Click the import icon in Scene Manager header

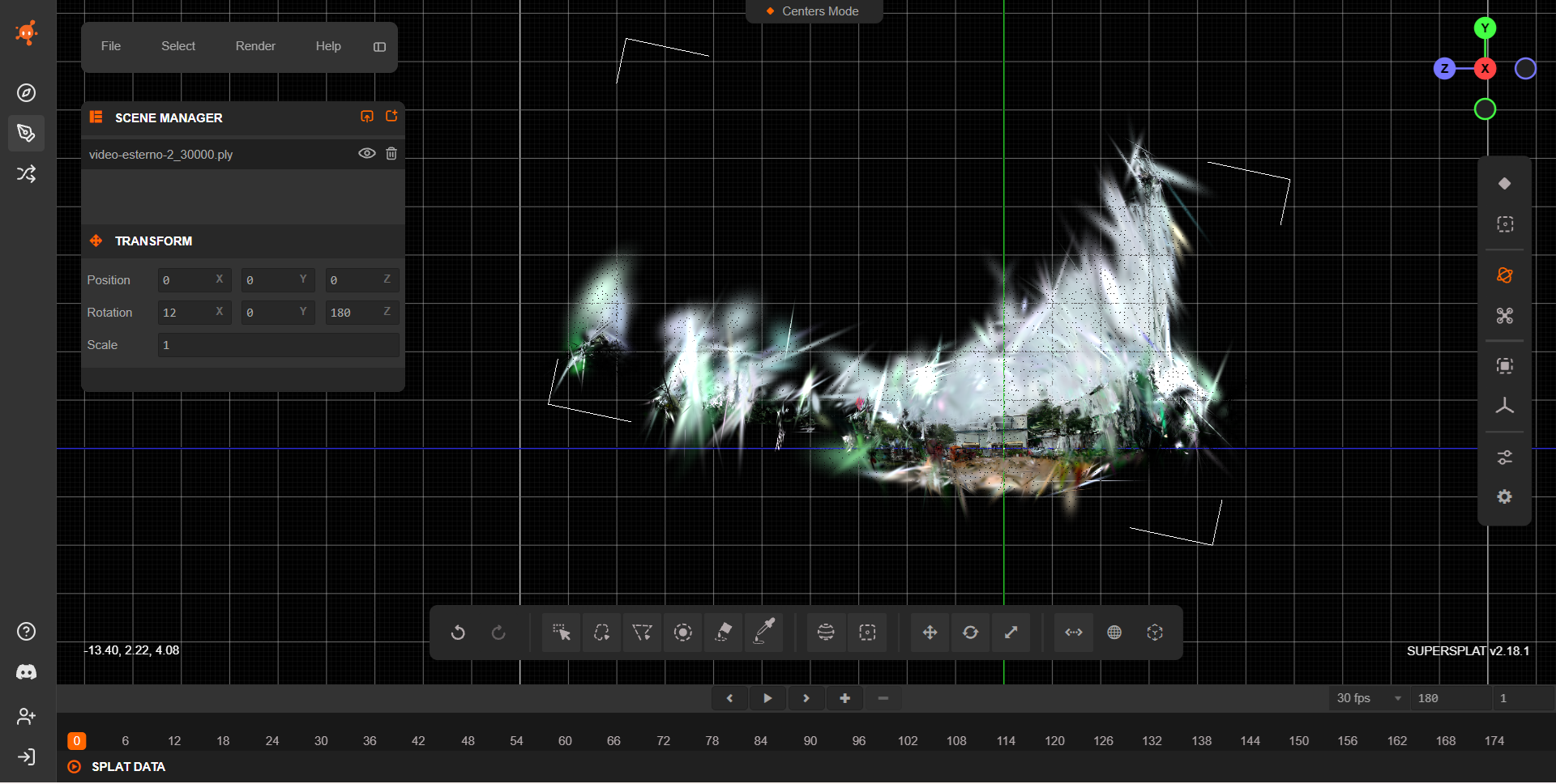click(367, 117)
